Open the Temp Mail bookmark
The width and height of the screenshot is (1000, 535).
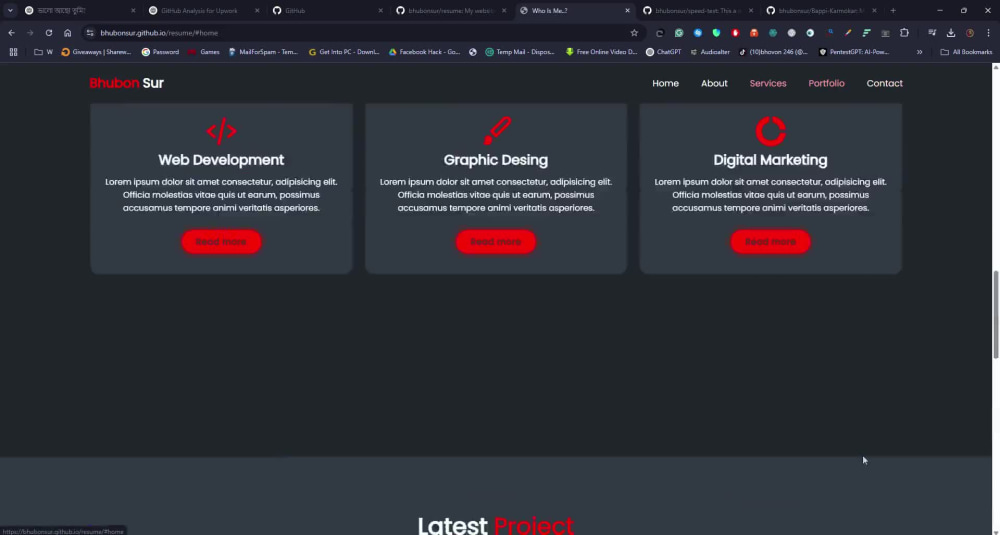tap(520, 52)
